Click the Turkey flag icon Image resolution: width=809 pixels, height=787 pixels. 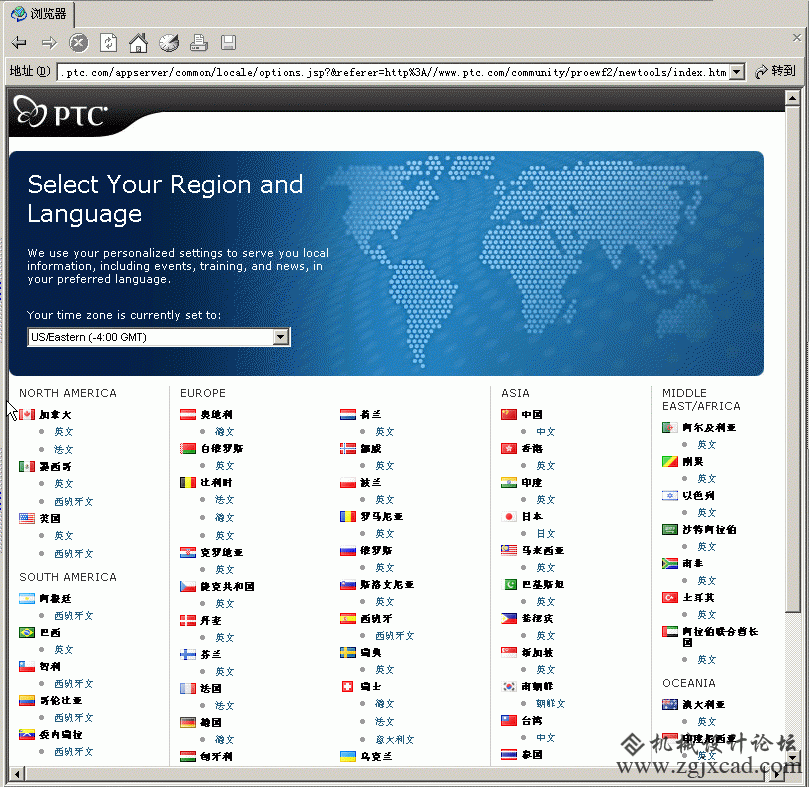[670, 598]
